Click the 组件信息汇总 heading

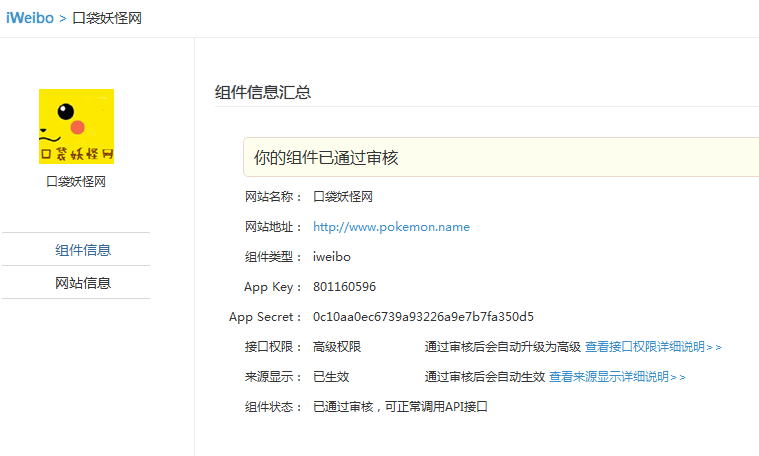tap(263, 92)
